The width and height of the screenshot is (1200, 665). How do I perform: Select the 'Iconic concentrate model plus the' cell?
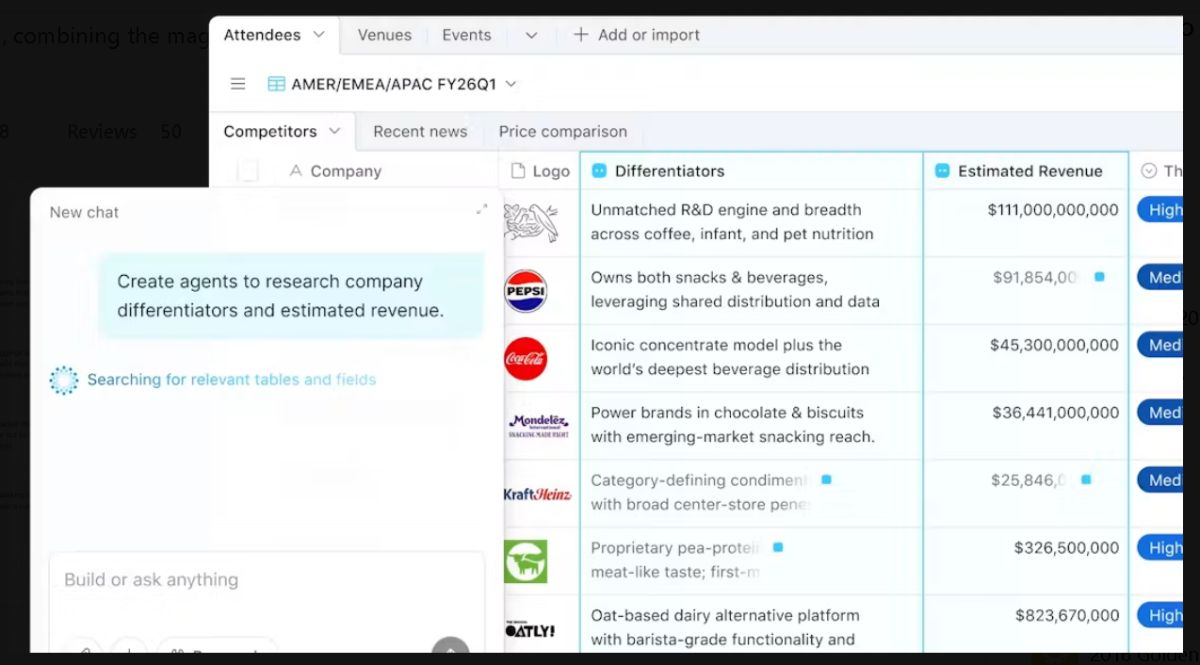[752, 357]
